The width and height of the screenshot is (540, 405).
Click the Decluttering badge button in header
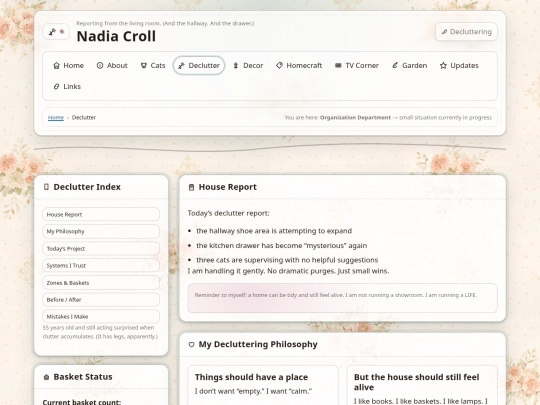click(466, 32)
